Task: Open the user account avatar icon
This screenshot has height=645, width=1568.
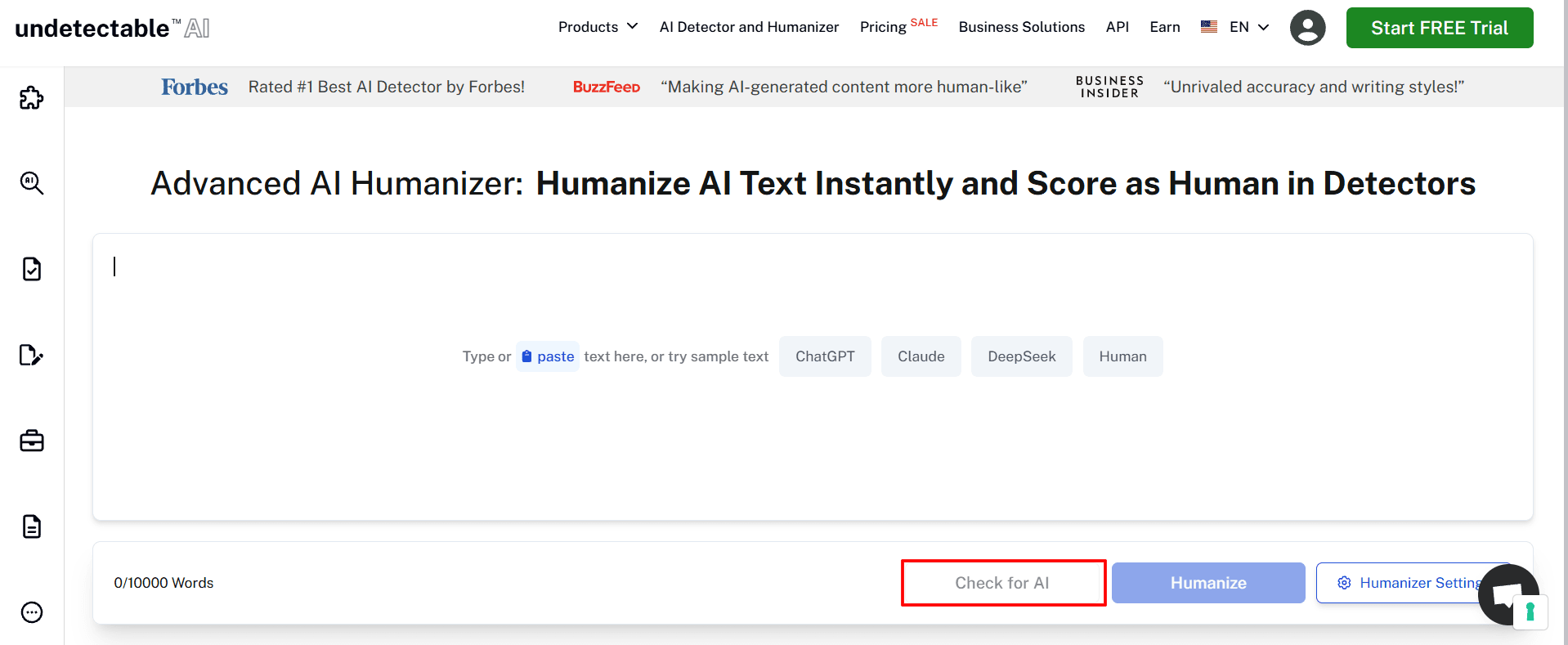Action: pos(1307,28)
